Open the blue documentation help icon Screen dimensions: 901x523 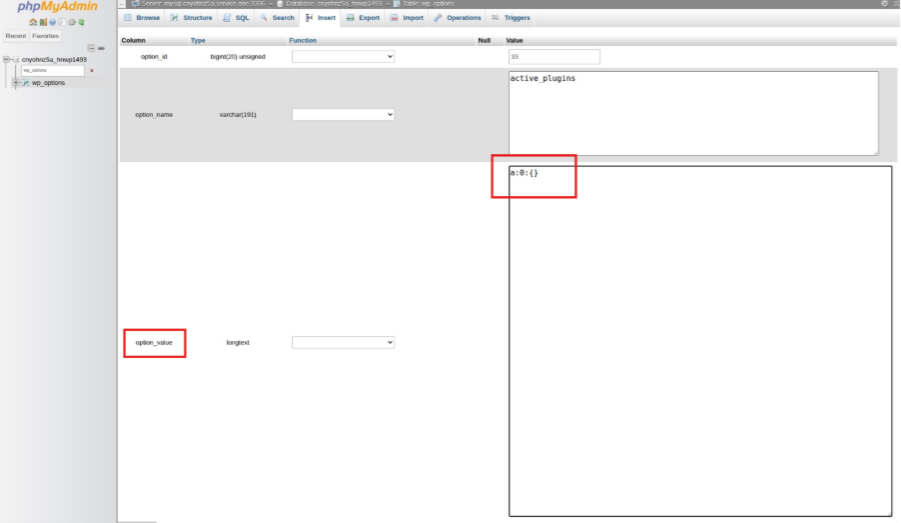click(x=52, y=22)
